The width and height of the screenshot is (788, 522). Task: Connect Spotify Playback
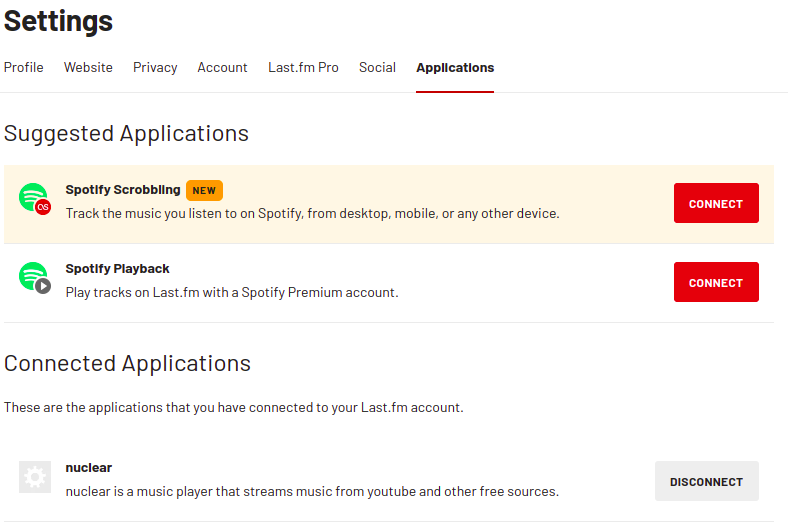pos(716,282)
